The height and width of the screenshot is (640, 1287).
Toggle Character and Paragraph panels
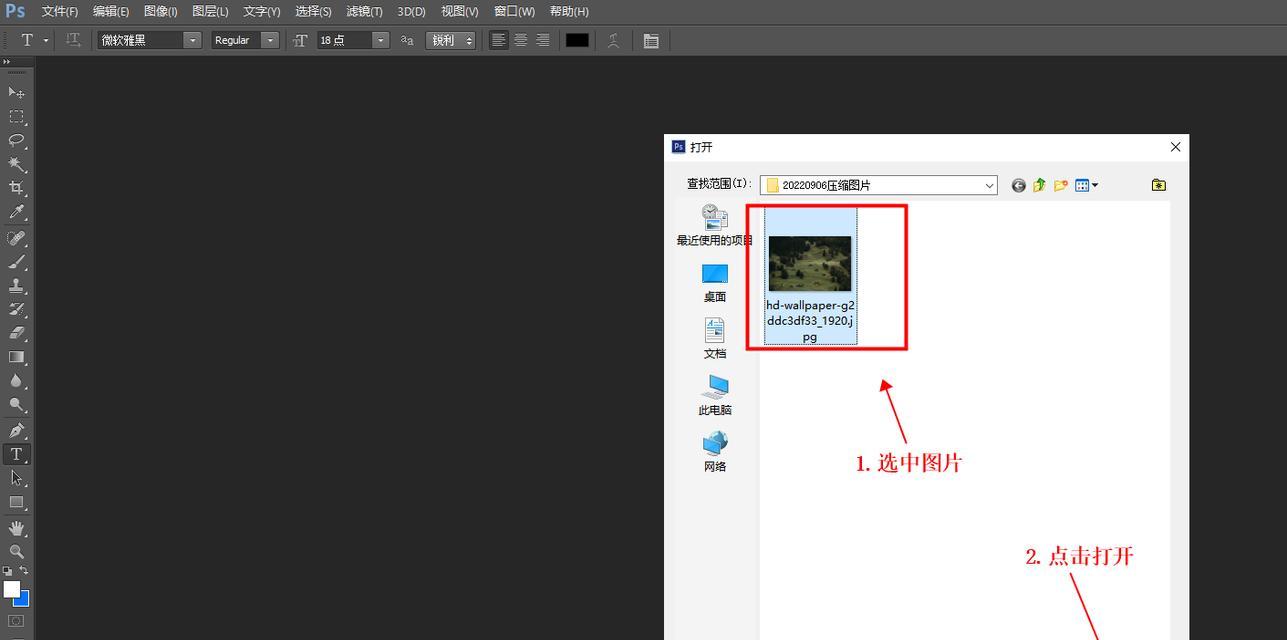(x=651, y=41)
